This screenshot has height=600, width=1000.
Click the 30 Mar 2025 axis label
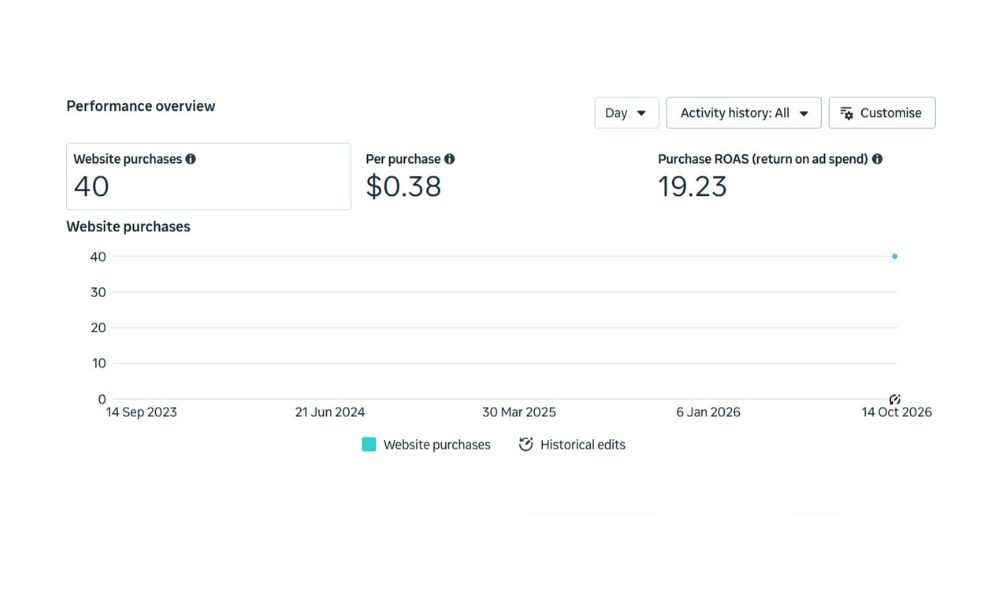tap(519, 412)
